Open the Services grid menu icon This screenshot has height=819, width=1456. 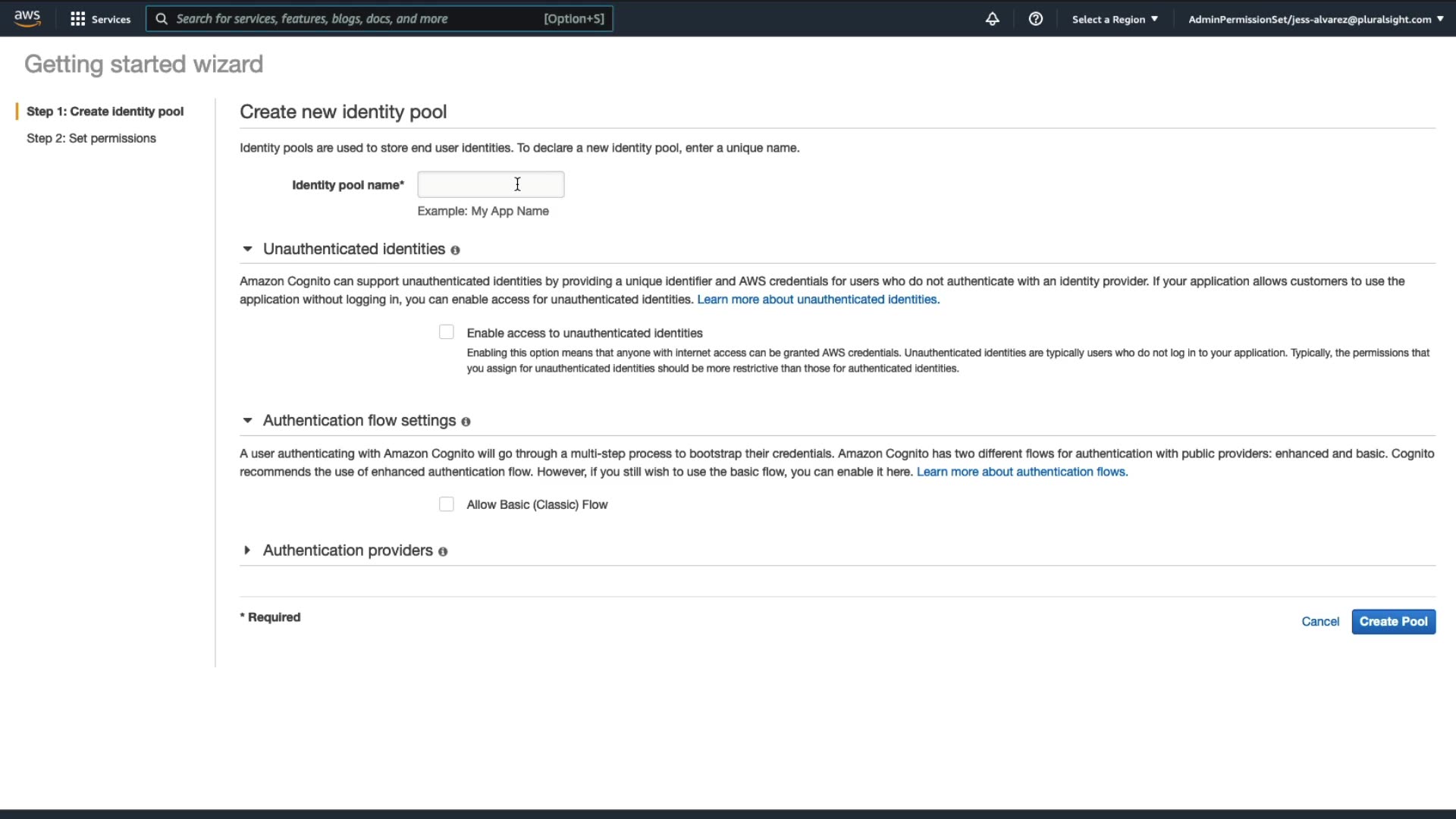(77, 19)
